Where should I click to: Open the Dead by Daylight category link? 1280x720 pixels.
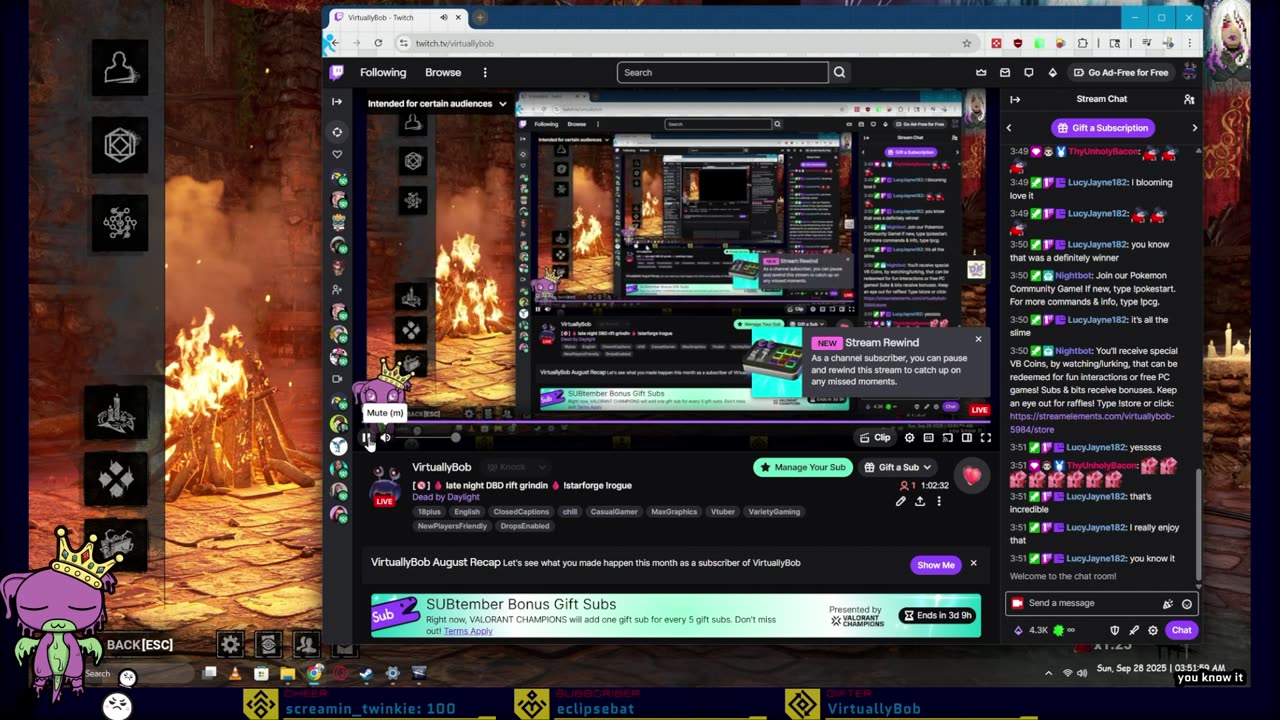(x=446, y=497)
